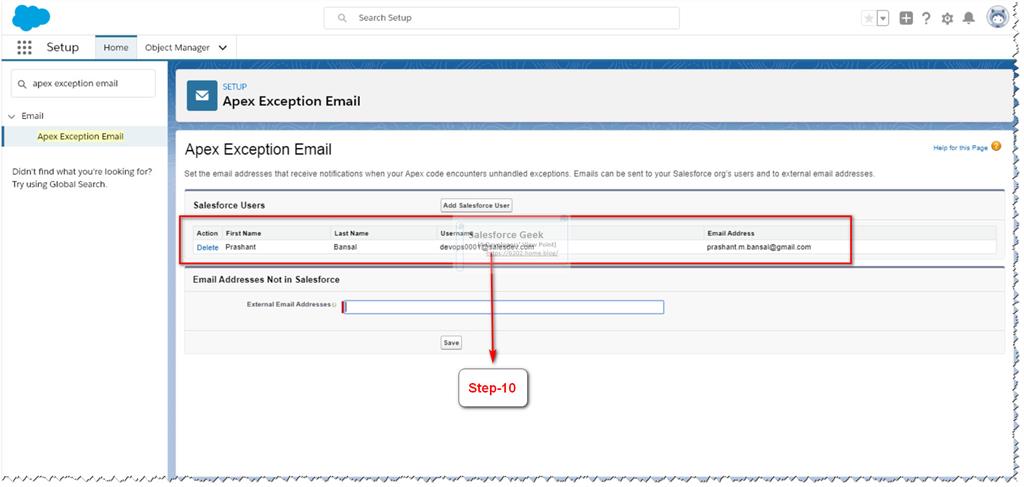Open Global Actions plus icon
Screen dimensions: 1024x487
pyautogui.click(x=905, y=18)
